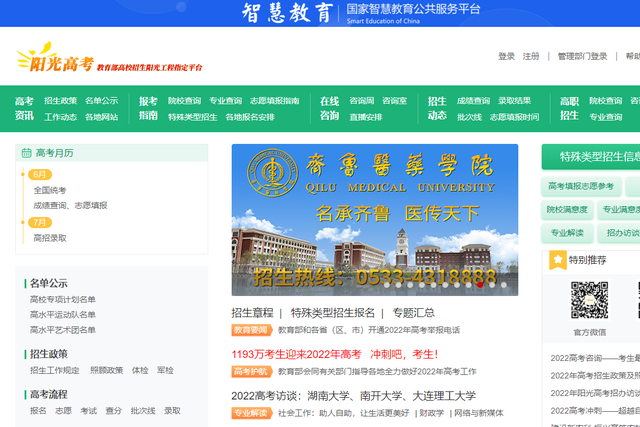This screenshot has height=427, width=640.
Task: Open 专业查询 under 高职招生
Action: pos(606,117)
